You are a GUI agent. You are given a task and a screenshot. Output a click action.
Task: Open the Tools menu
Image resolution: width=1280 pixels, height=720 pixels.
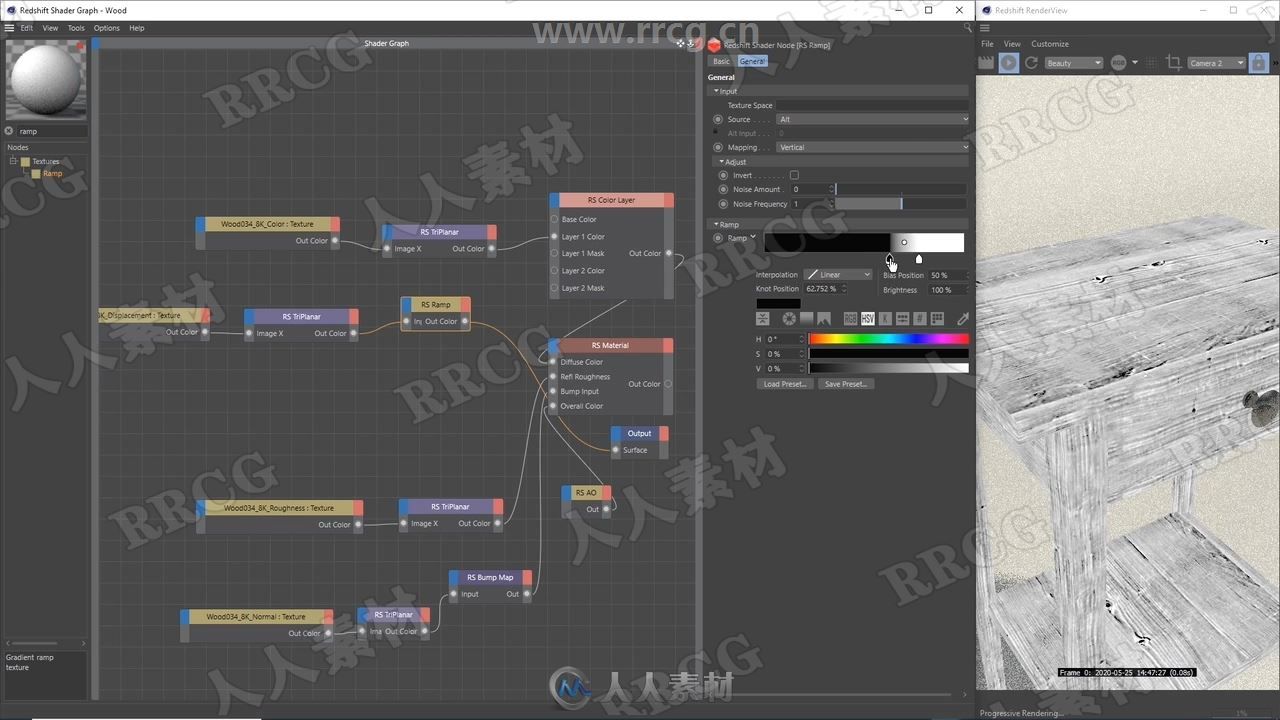coord(76,28)
